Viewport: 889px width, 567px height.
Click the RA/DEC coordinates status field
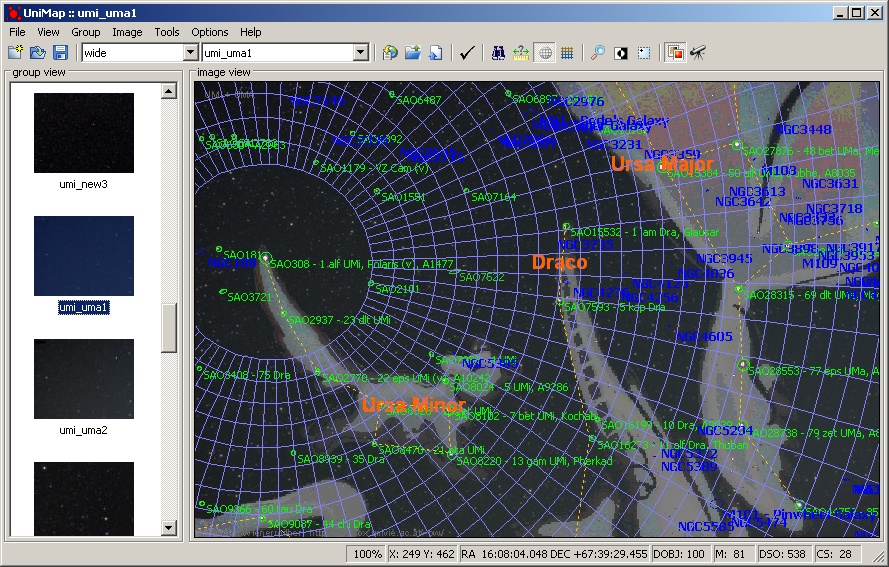coord(554,554)
